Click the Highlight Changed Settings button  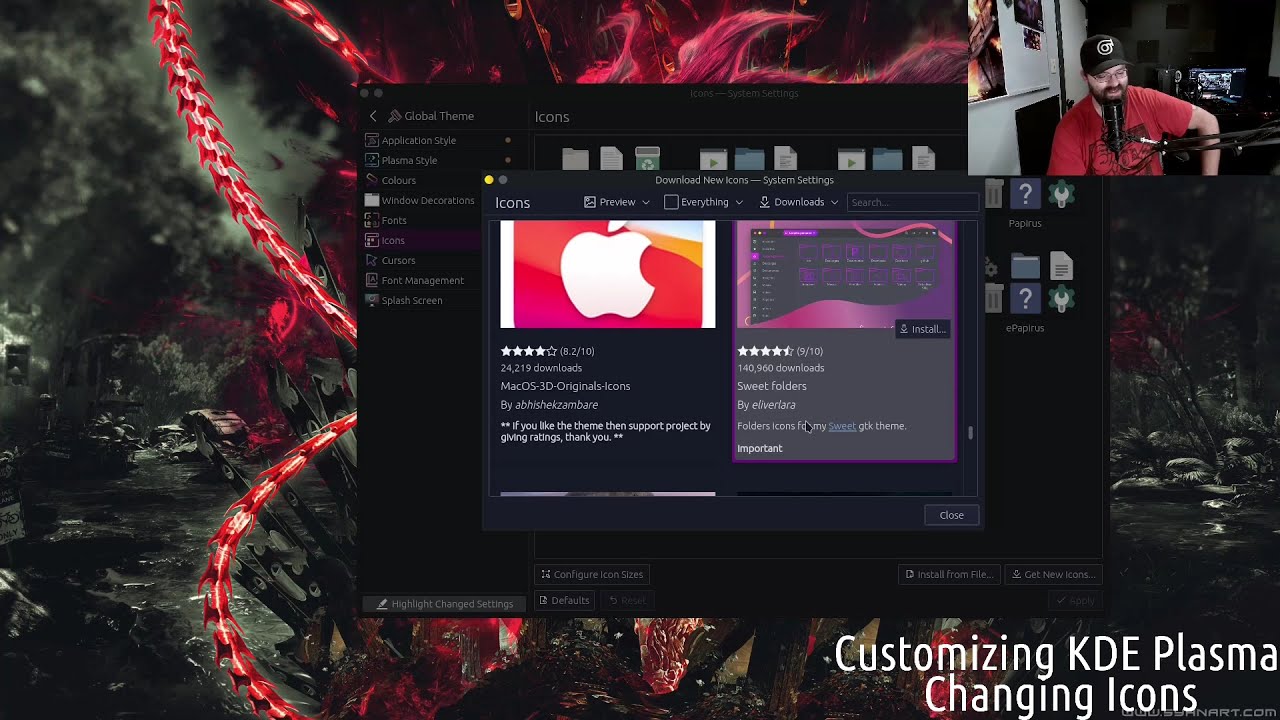(x=445, y=604)
